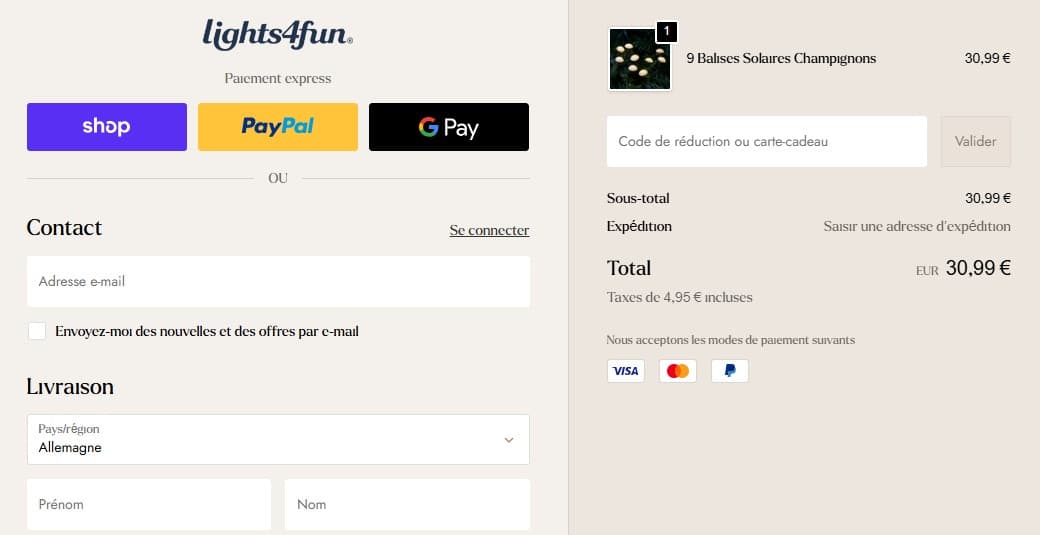Screen dimensions: 1040x535
Task: Click the lights4fun logo
Action: (277, 35)
